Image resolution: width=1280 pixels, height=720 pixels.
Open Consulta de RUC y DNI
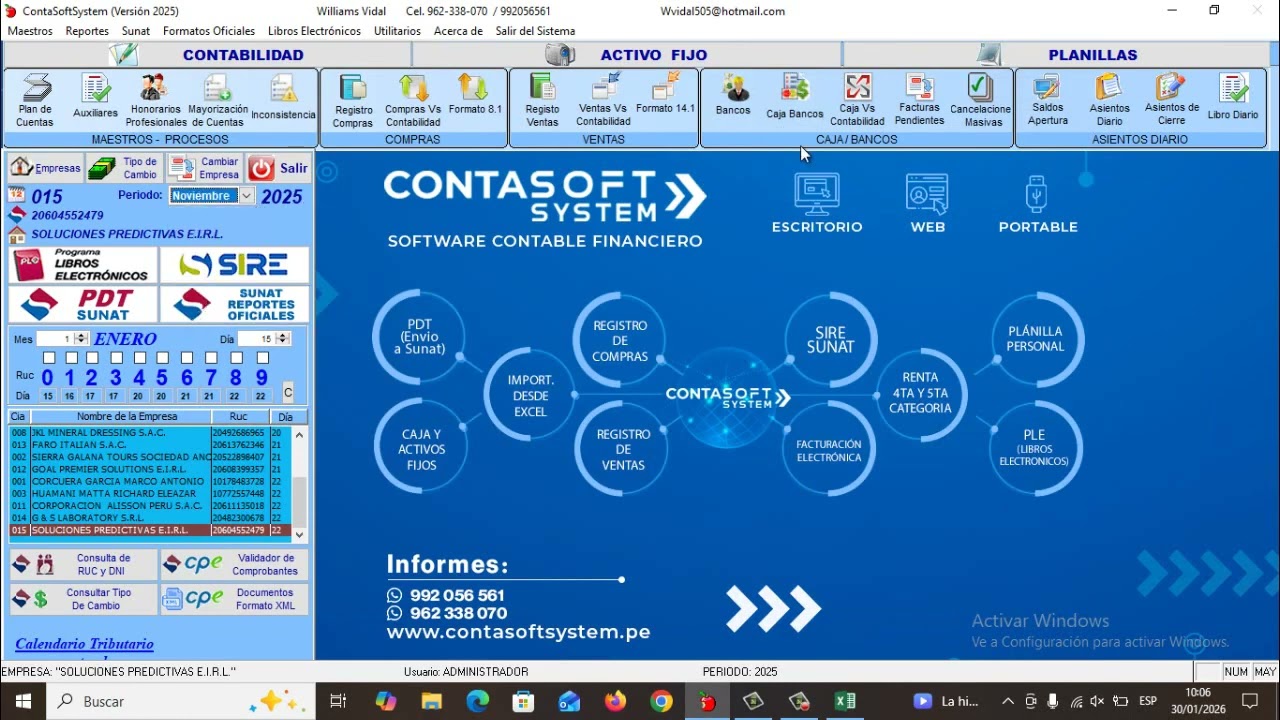(84, 565)
